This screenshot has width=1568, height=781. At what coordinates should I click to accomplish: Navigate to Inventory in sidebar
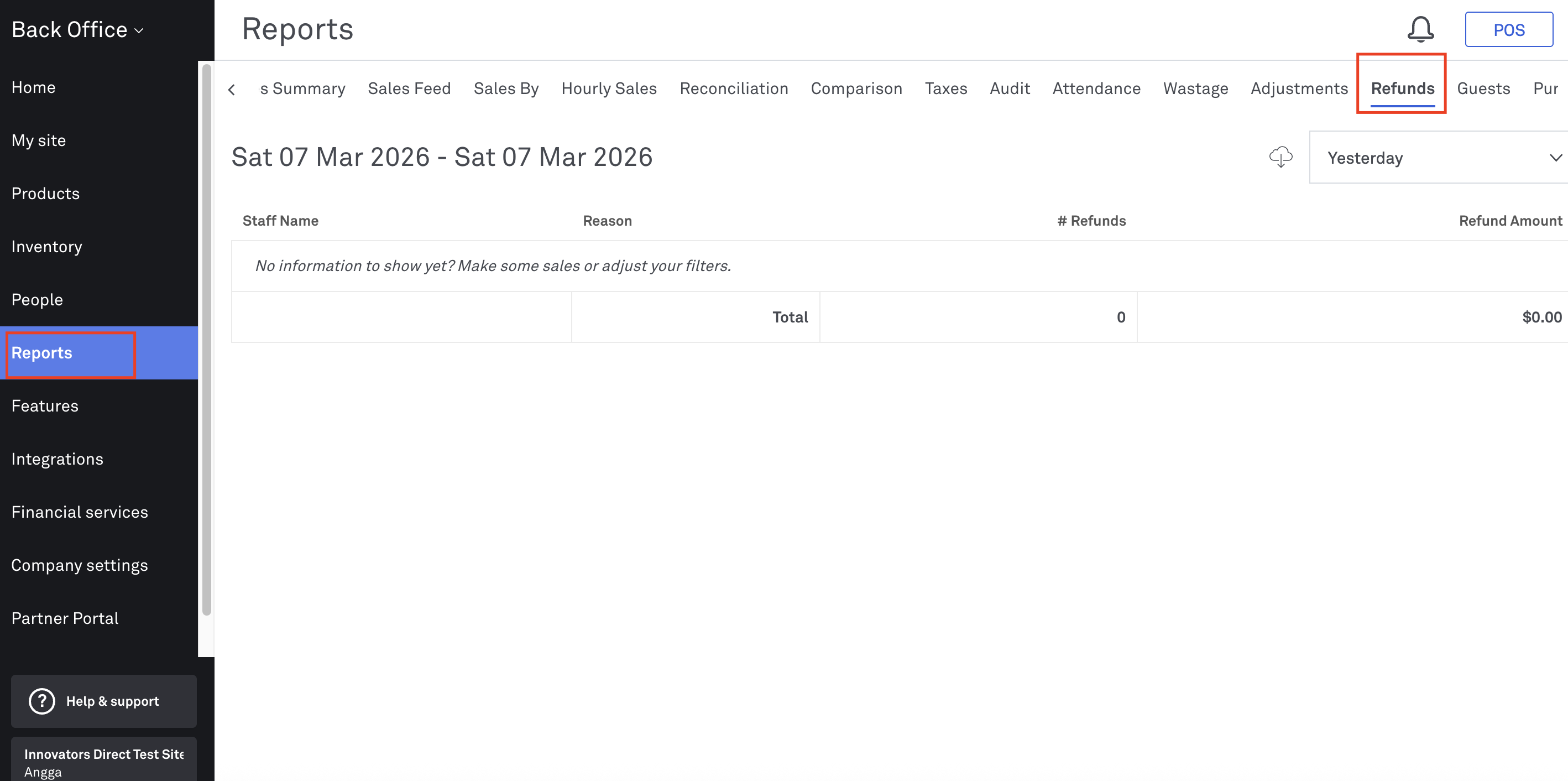tap(47, 246)
